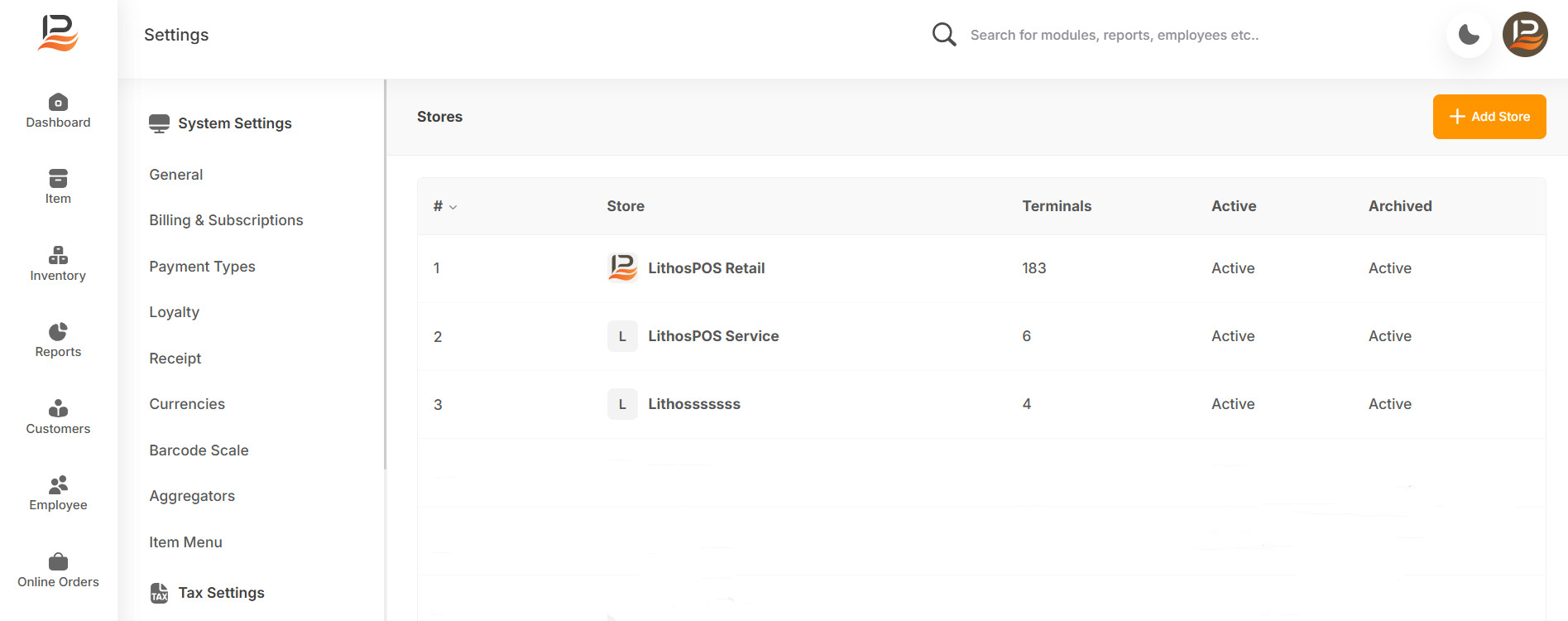Open the LithosPOS Retail store
1568x621 pixels.
coord(706,268)
